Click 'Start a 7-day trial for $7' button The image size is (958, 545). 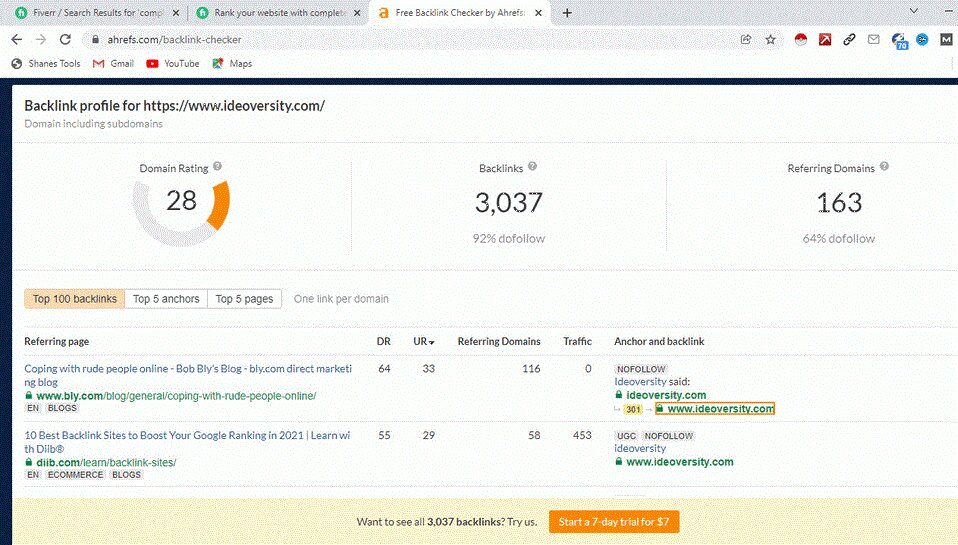coord(614,522)
